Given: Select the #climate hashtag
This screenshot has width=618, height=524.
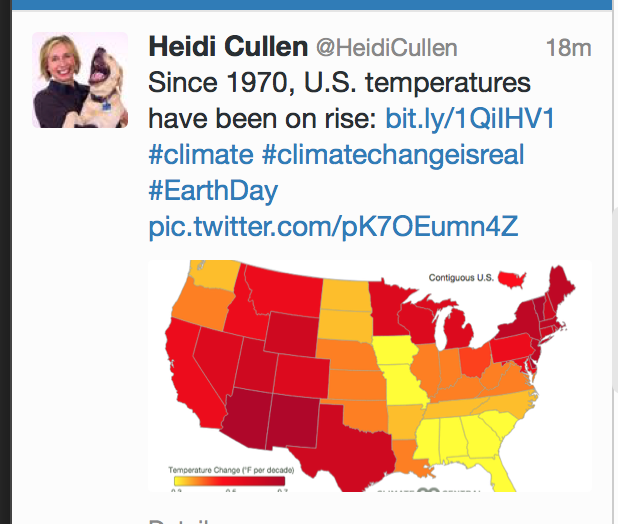Looking at the screenshot, I should [200, 155].
